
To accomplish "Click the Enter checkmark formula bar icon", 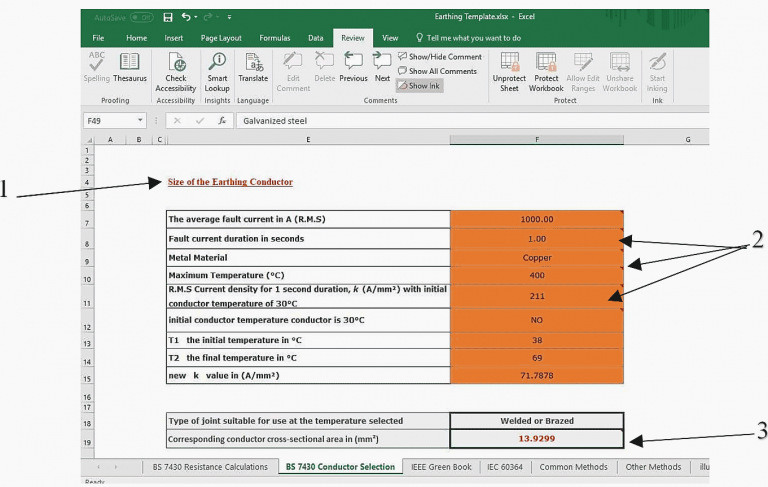I will (x=199, y=121).
